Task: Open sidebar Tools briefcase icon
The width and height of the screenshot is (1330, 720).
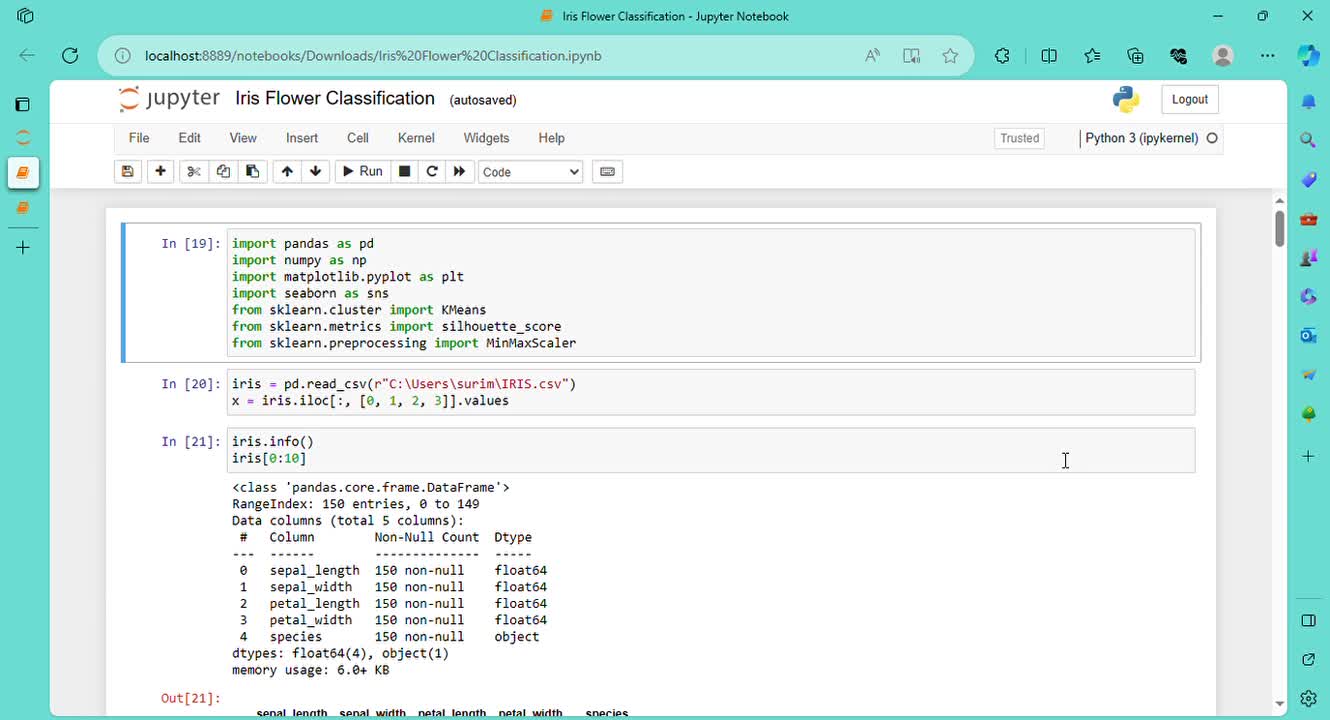Action: (1308, 219)
